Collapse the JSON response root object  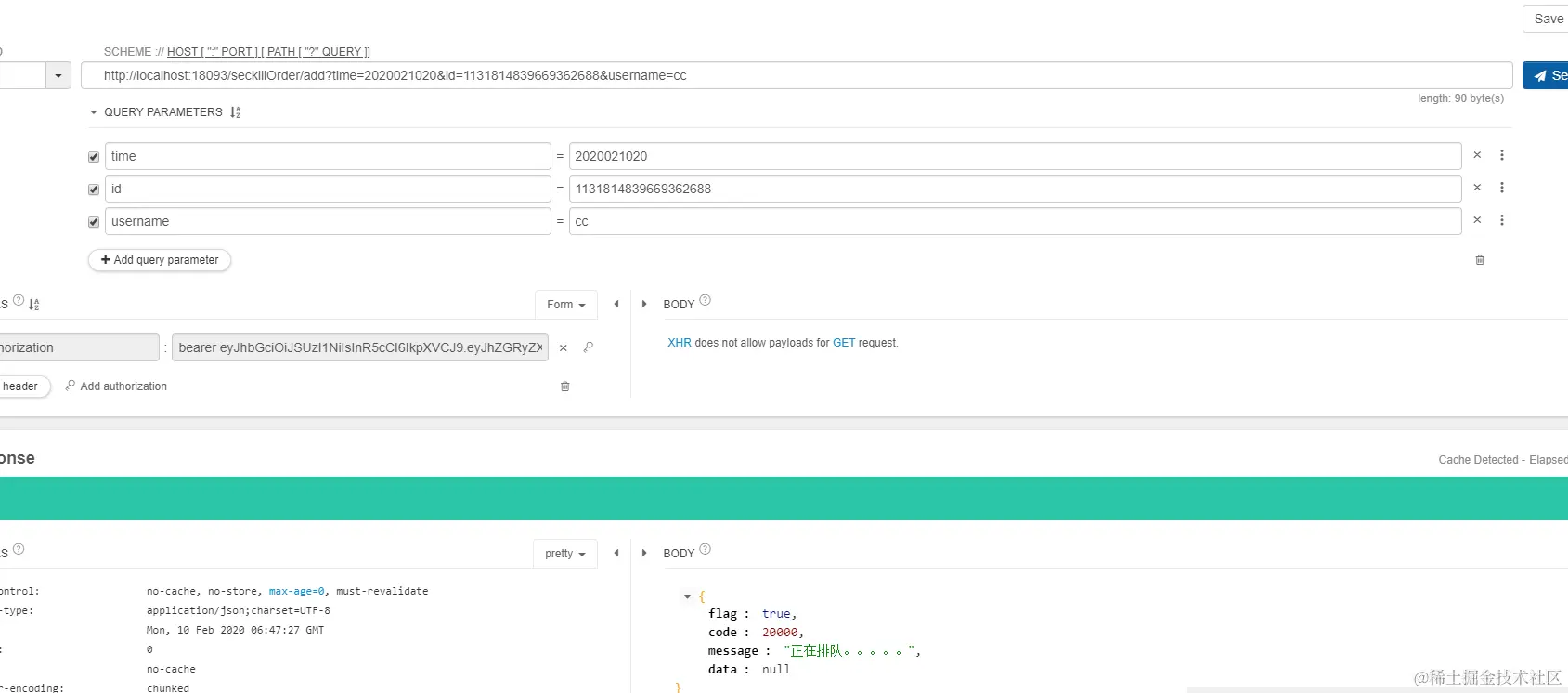(x=687, y=596)
